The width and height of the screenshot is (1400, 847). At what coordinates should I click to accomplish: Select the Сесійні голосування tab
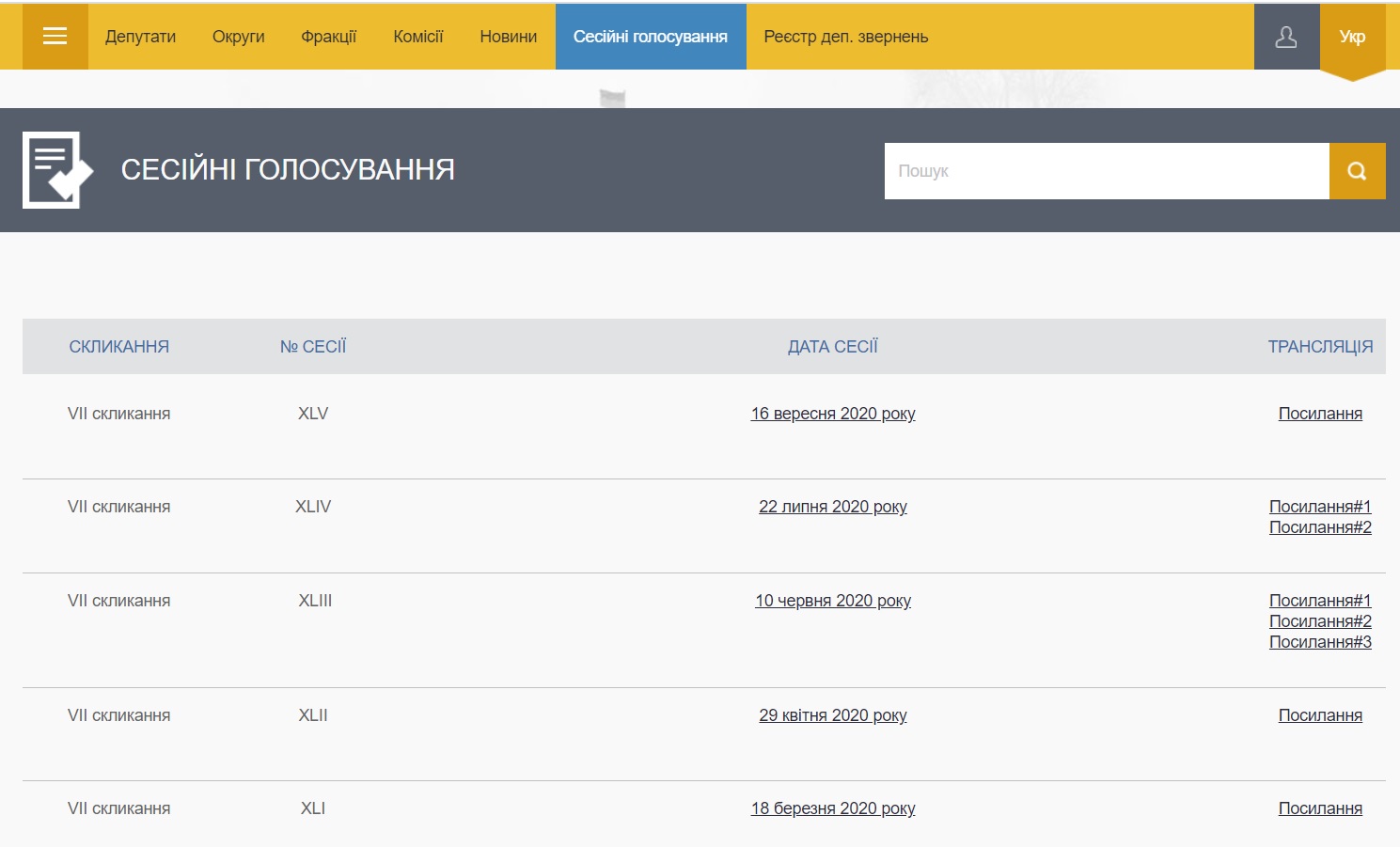click(x=650, y=37)
